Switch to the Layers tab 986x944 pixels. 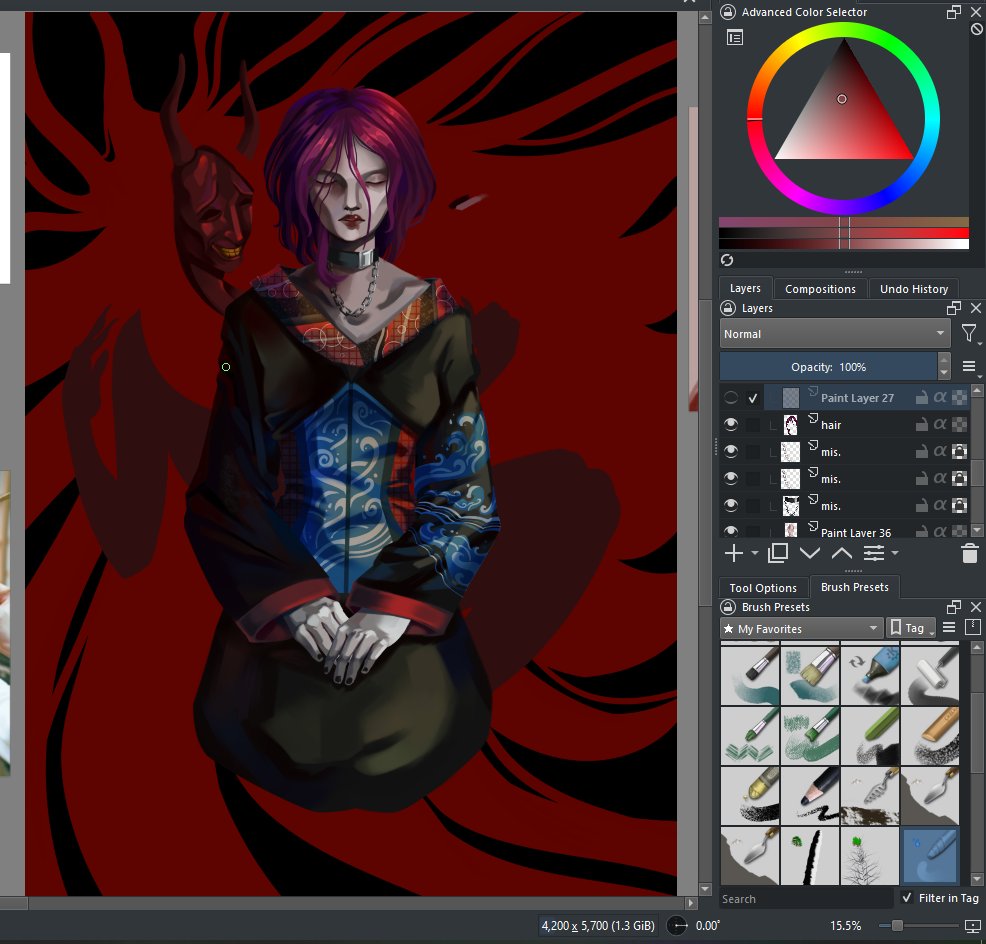coord(745,288)
